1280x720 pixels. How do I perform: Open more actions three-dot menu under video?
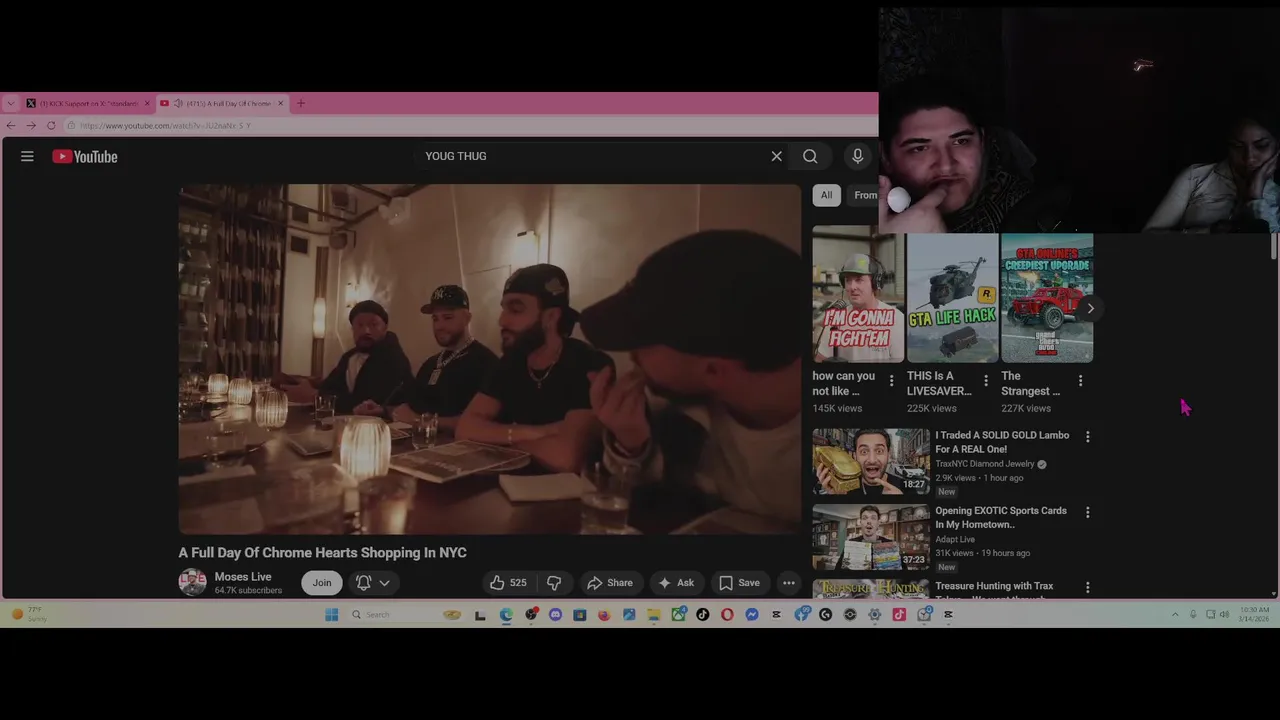pos(789,583)
